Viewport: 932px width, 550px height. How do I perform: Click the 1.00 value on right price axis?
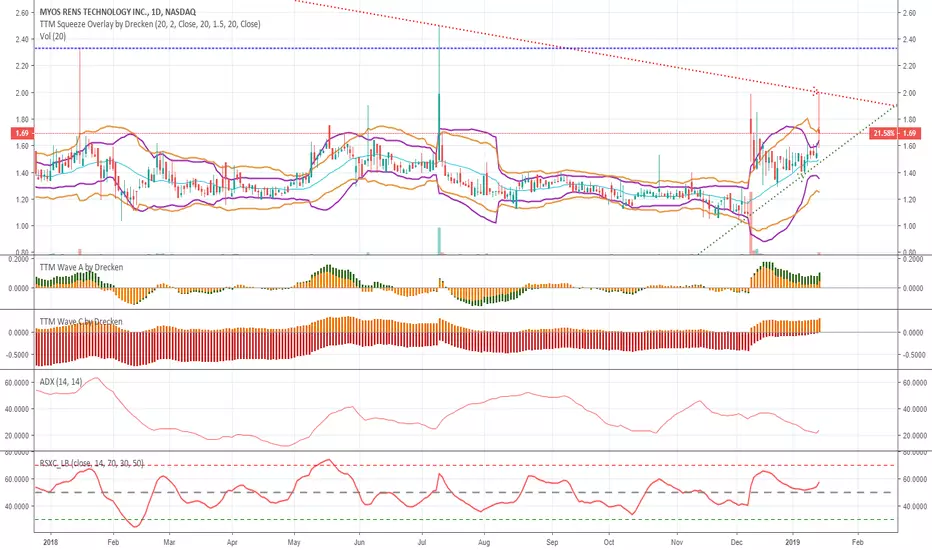[x=909, y=226]
